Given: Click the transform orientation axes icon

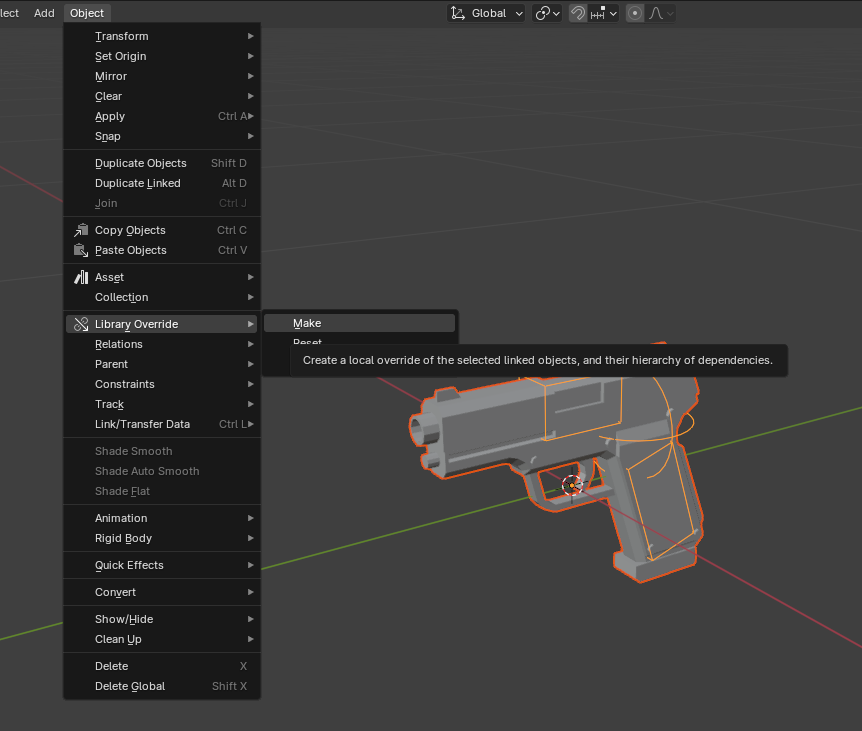Looking at the screenshot, I should click(458, 13).
